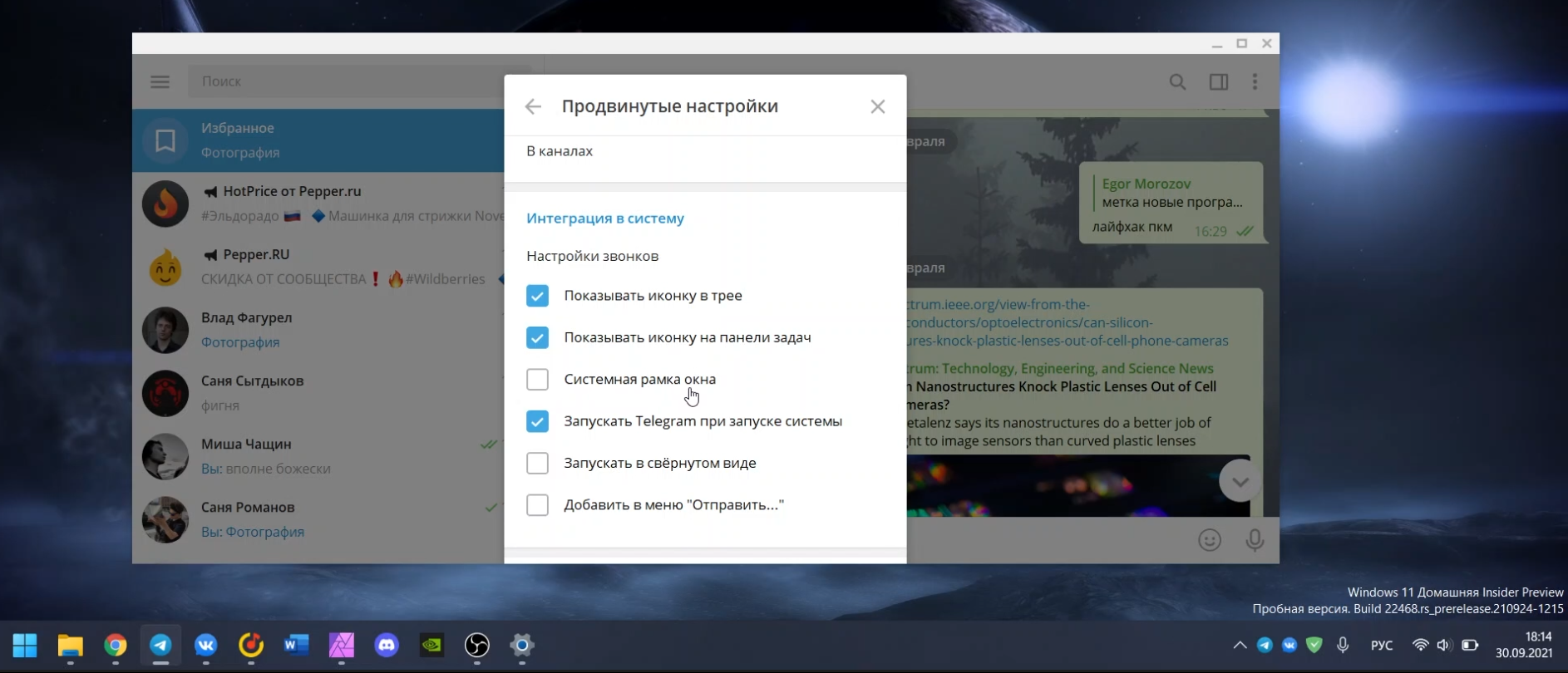The height and width of the screenshot is (673, 1568).
Task: Open OBS Studio from taskbar
Action: [x=477, y=645]
